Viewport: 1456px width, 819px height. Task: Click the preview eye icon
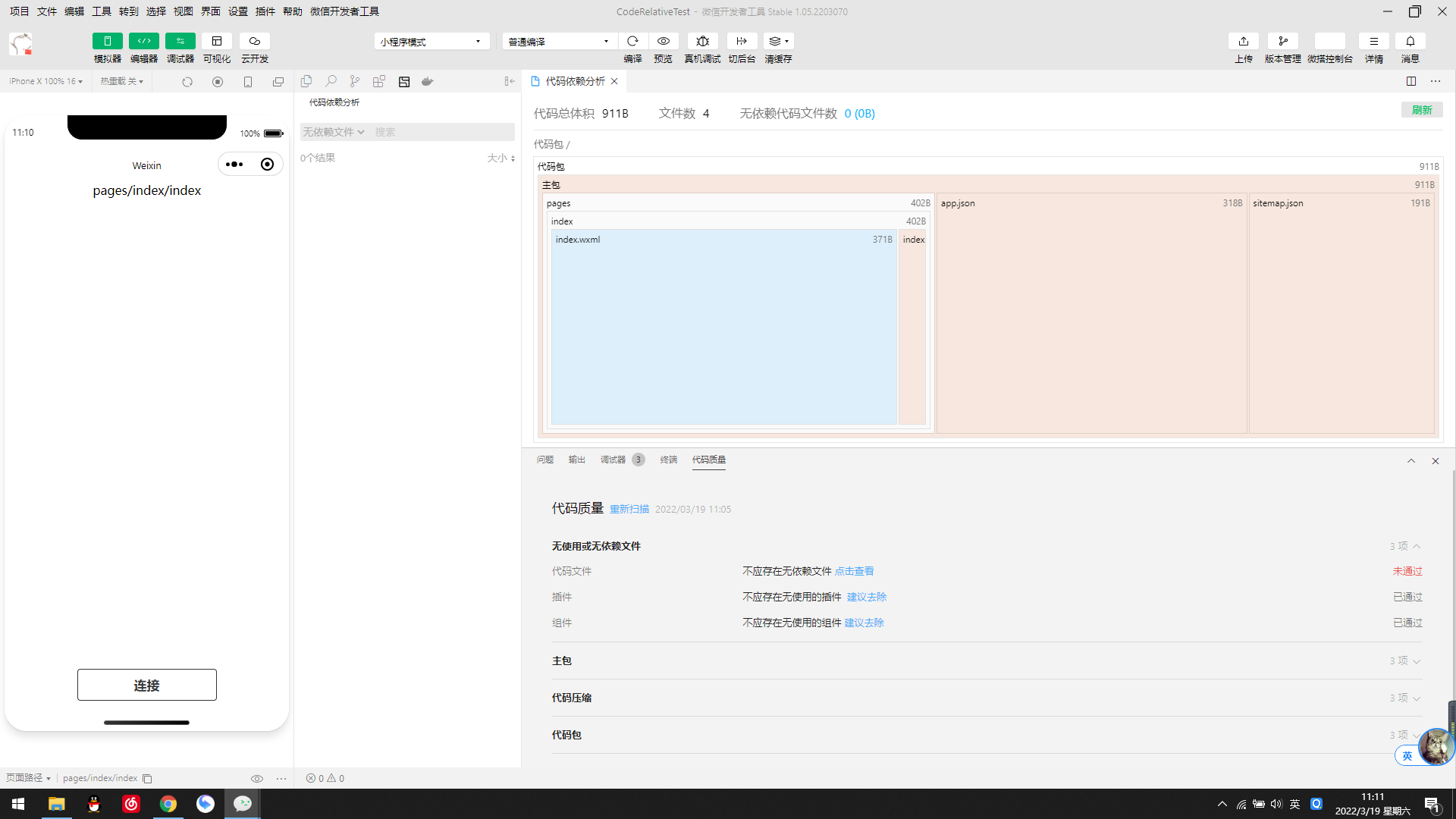(663, 41)
